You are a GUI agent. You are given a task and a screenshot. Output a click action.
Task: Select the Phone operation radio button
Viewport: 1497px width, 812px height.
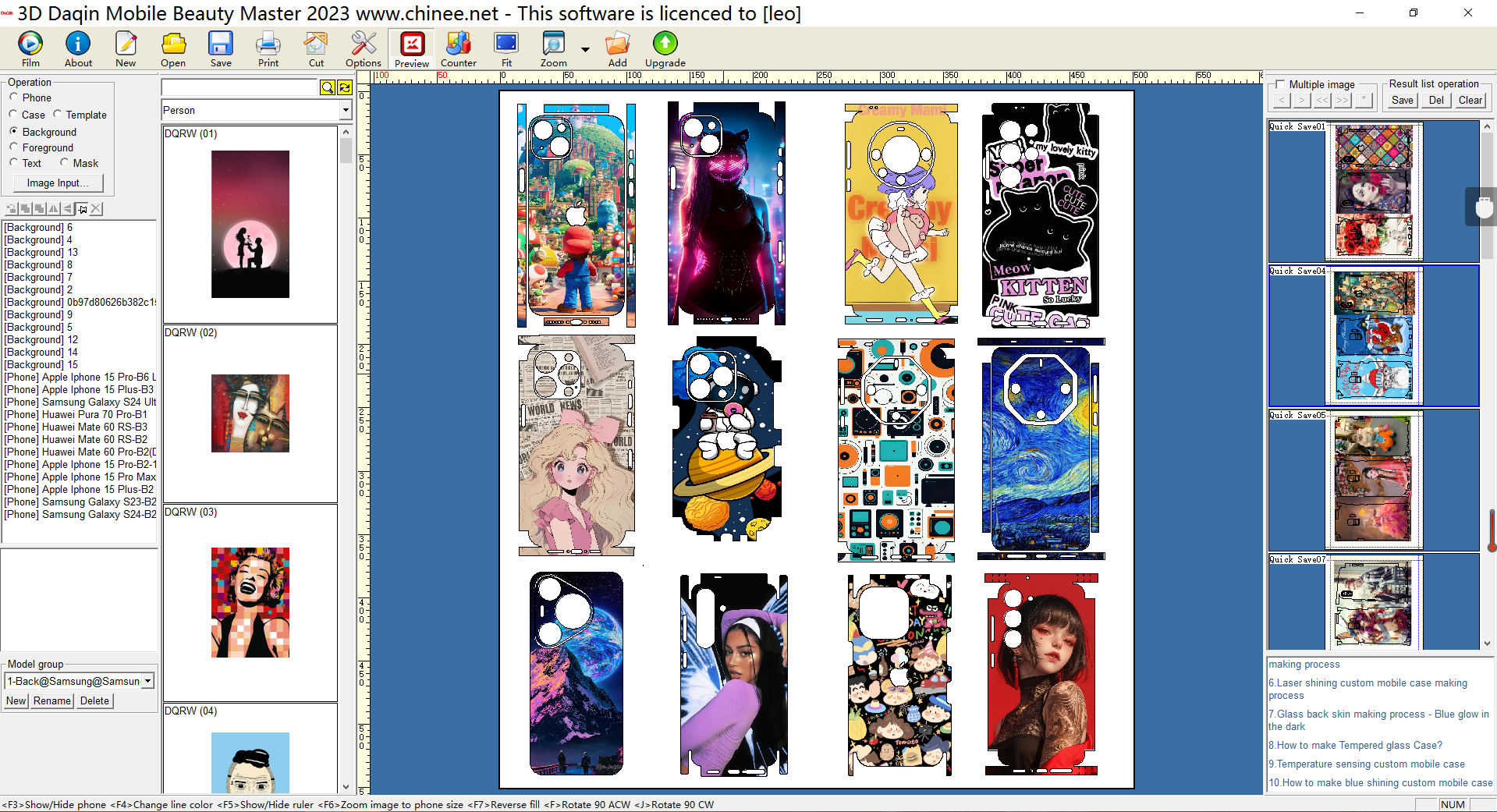point(13,98)
